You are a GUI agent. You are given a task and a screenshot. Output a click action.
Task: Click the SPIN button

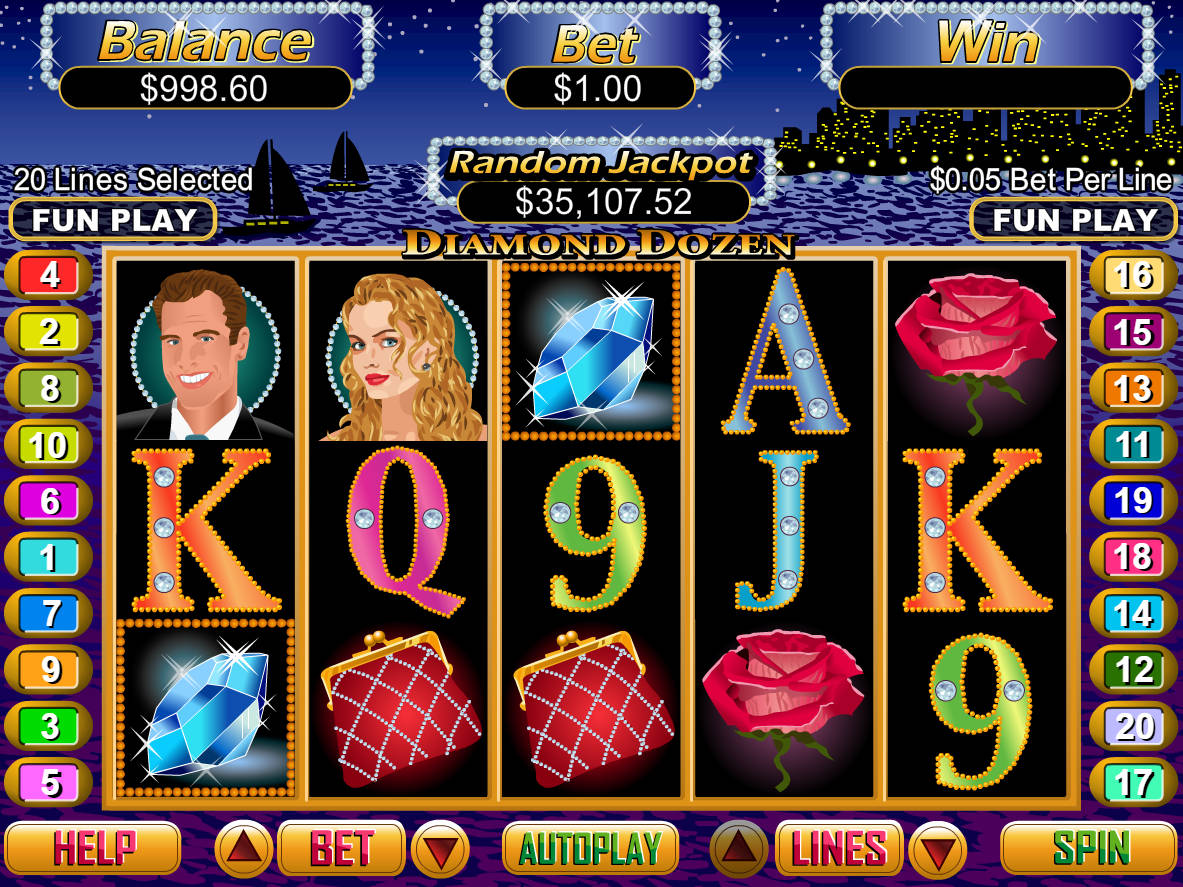coord(1089,848)
